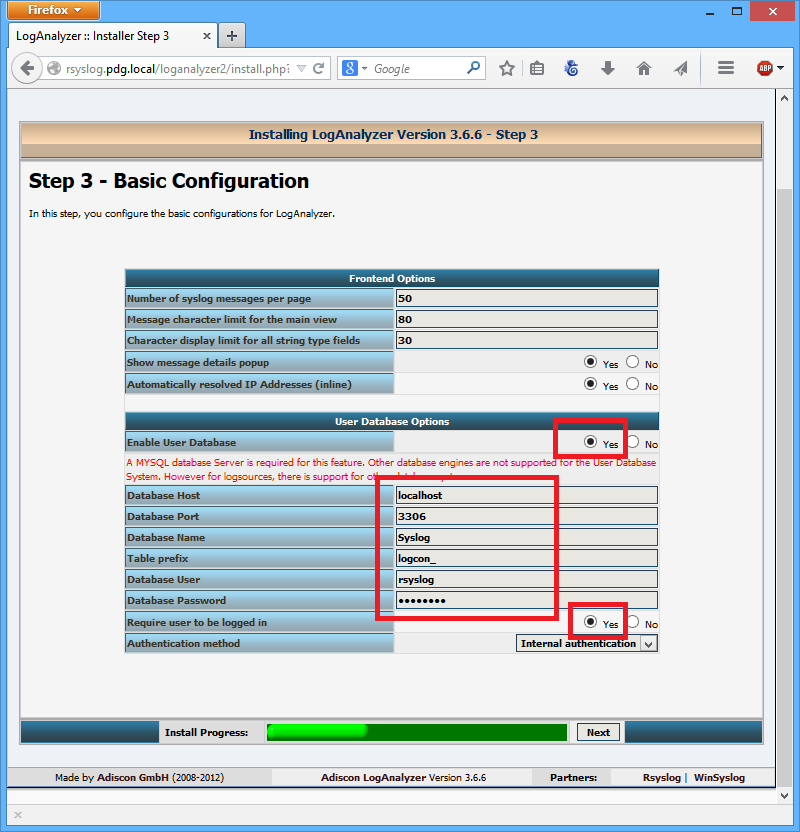Open the WinSyslog partner link

(719, 777)
